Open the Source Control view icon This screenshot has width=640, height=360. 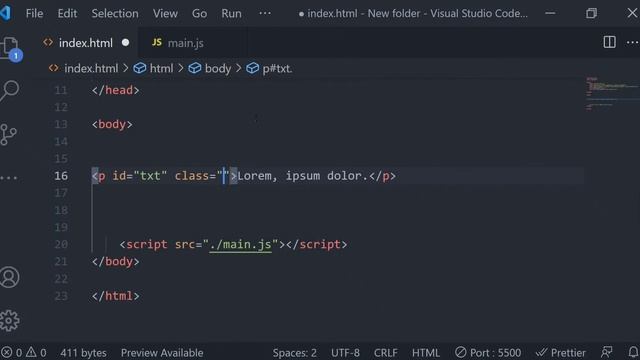click(x=9, y=134)
